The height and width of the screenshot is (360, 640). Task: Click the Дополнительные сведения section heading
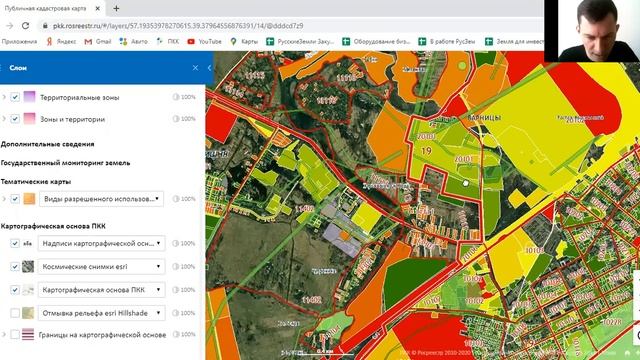coord(47,144)
